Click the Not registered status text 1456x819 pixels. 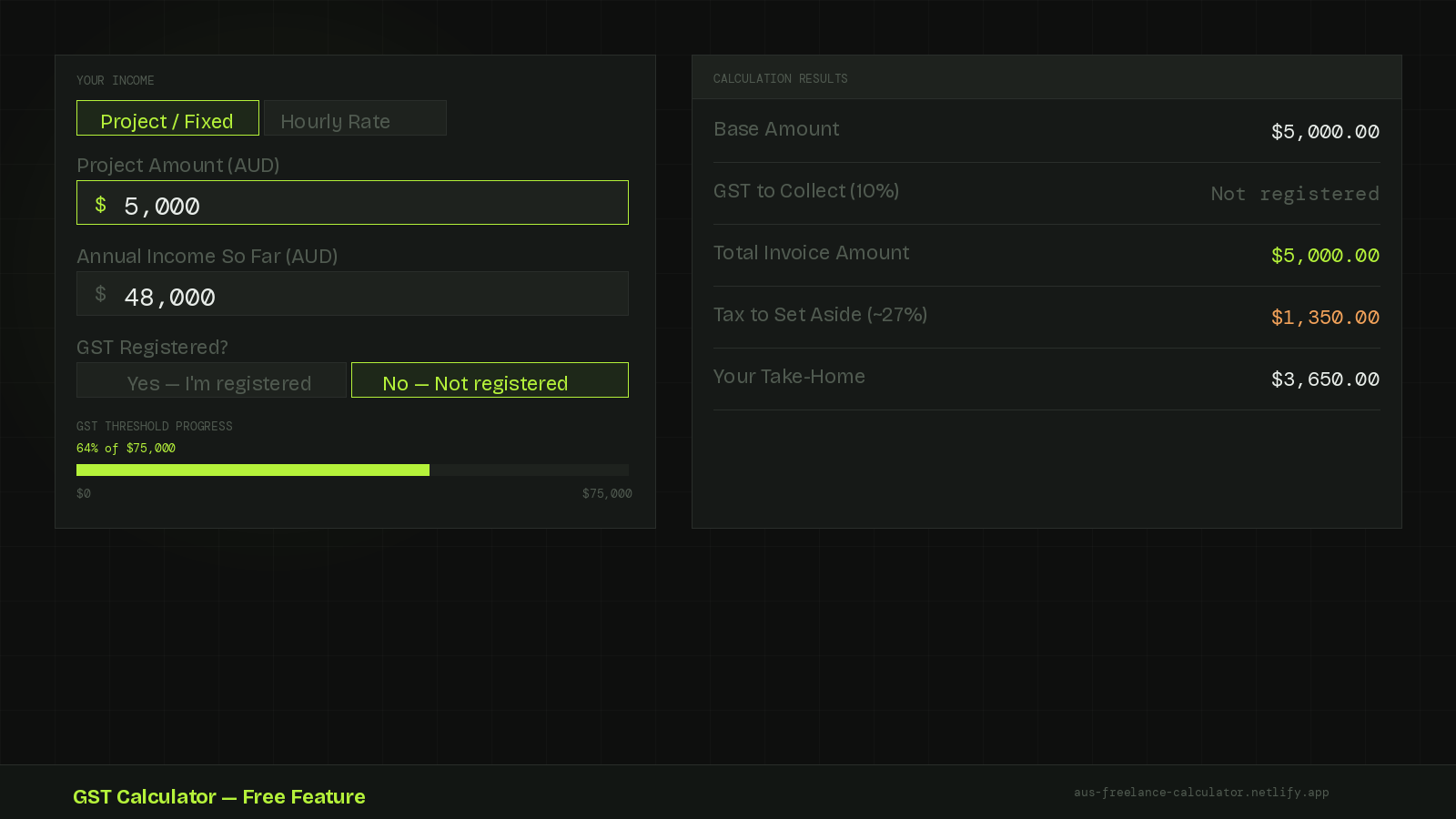(1294, 194)
